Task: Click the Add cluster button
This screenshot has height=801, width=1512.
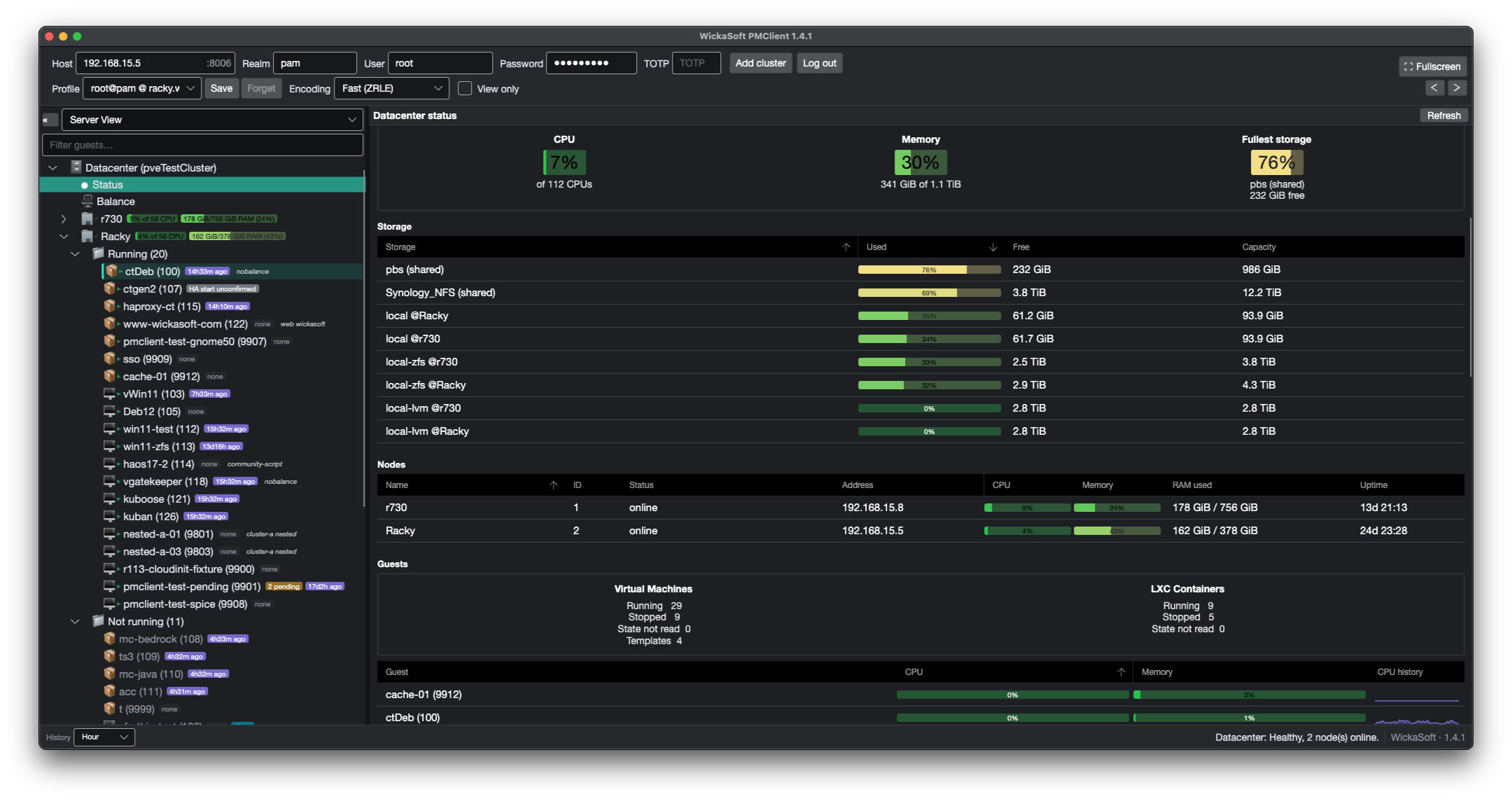Action: tap(761, 63)
